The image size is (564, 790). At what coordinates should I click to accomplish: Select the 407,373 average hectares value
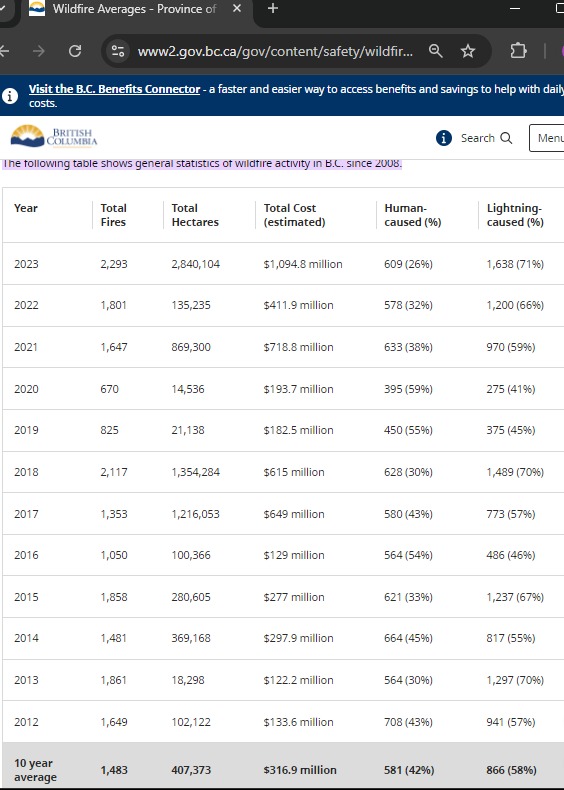(x=191, y=770)
